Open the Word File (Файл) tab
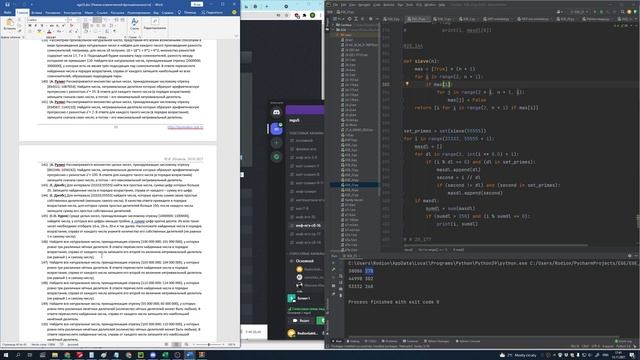Viewport: 640px width, 360px height. tap(7, 13)
